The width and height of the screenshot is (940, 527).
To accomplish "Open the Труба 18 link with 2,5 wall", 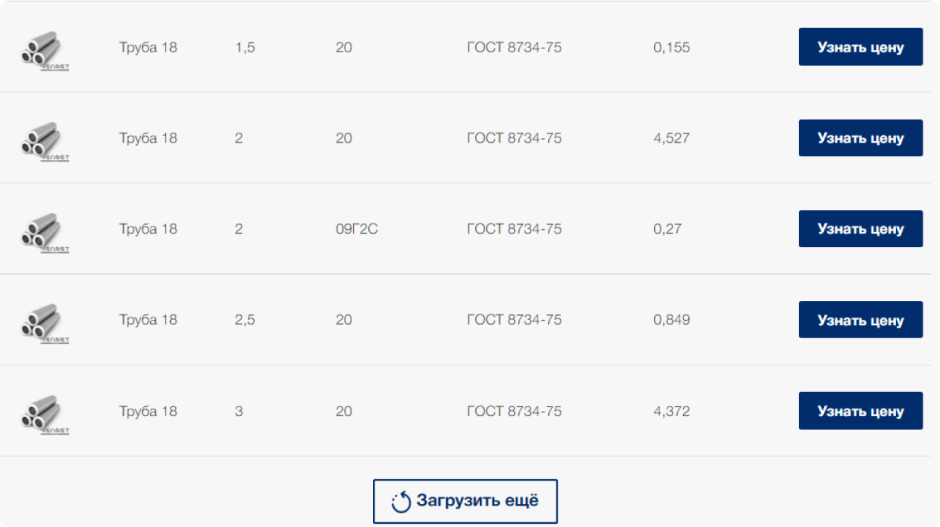I will coord(148,320).
